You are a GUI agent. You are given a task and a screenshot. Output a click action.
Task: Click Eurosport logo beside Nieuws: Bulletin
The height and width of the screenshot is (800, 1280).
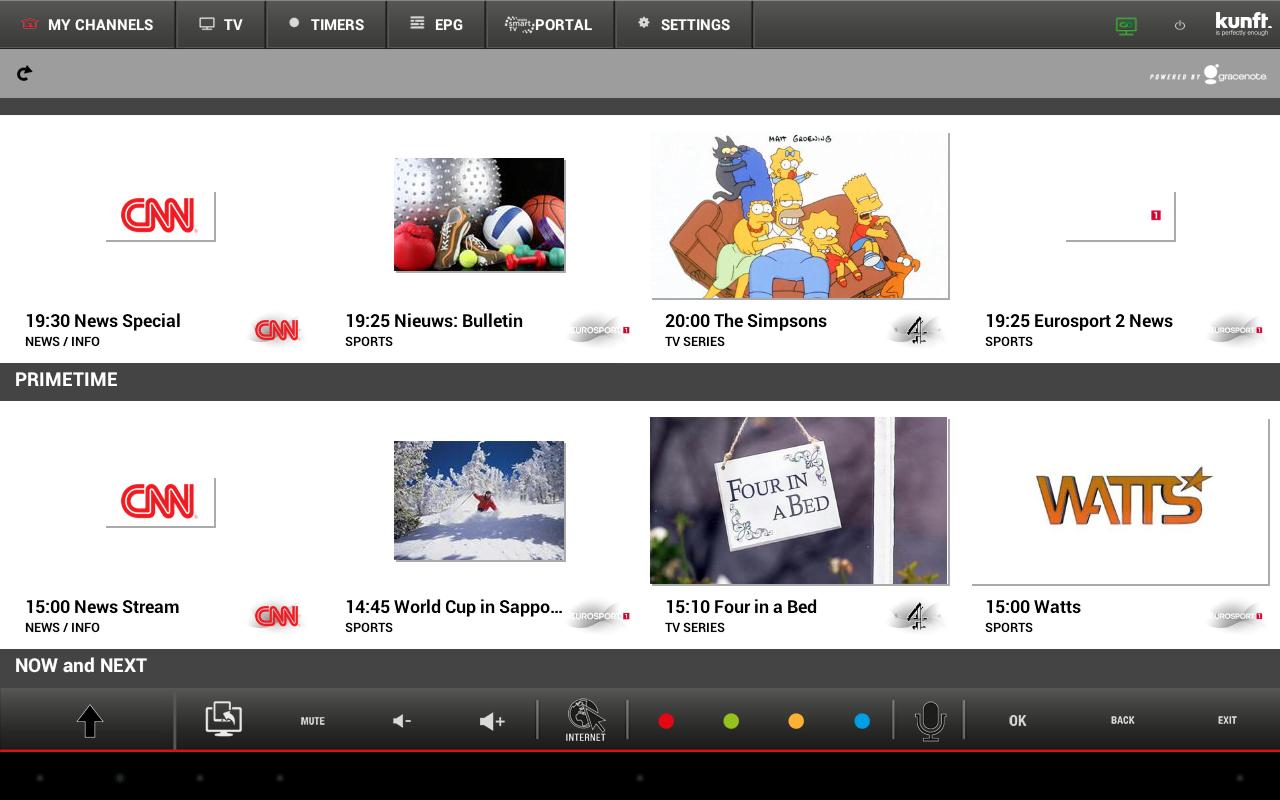pyautogui.click(x=598, y=330)
